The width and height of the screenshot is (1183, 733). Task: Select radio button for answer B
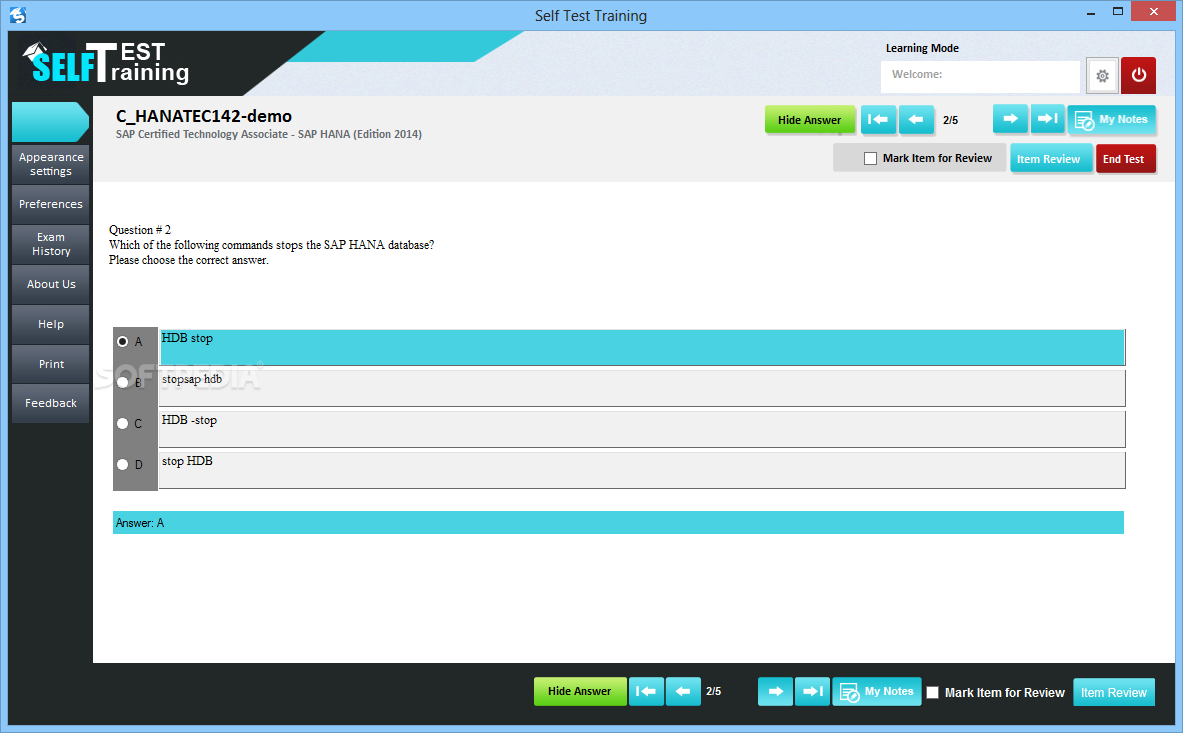pos(123,382)
